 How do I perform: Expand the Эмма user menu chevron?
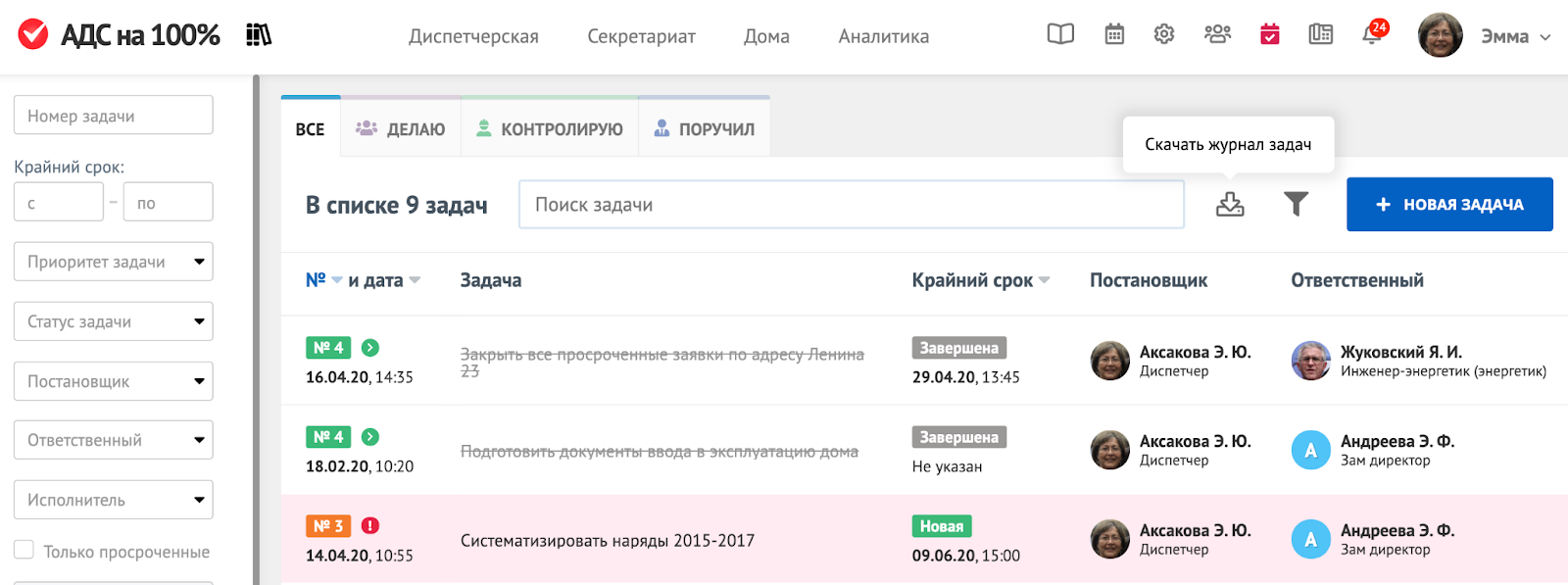point(1545,37)
